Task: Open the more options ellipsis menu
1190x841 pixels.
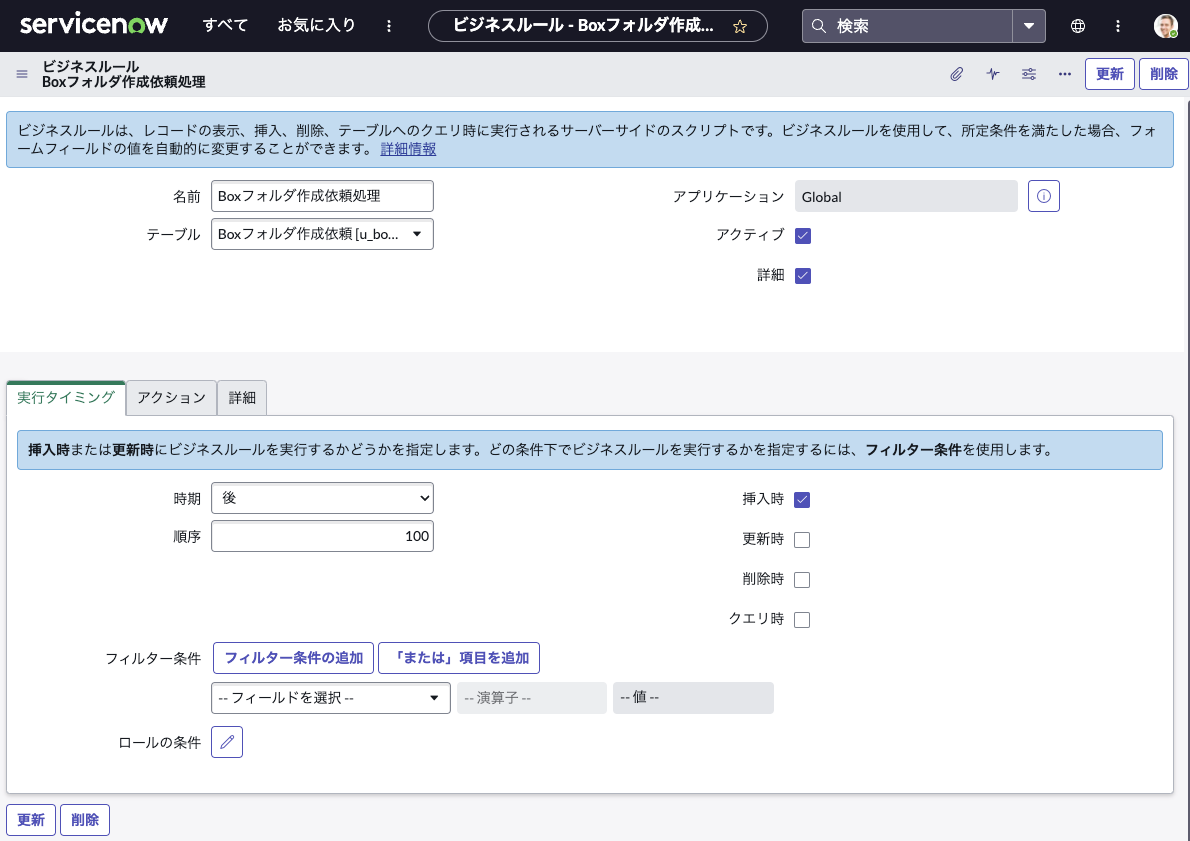Action: [1064, 74]
